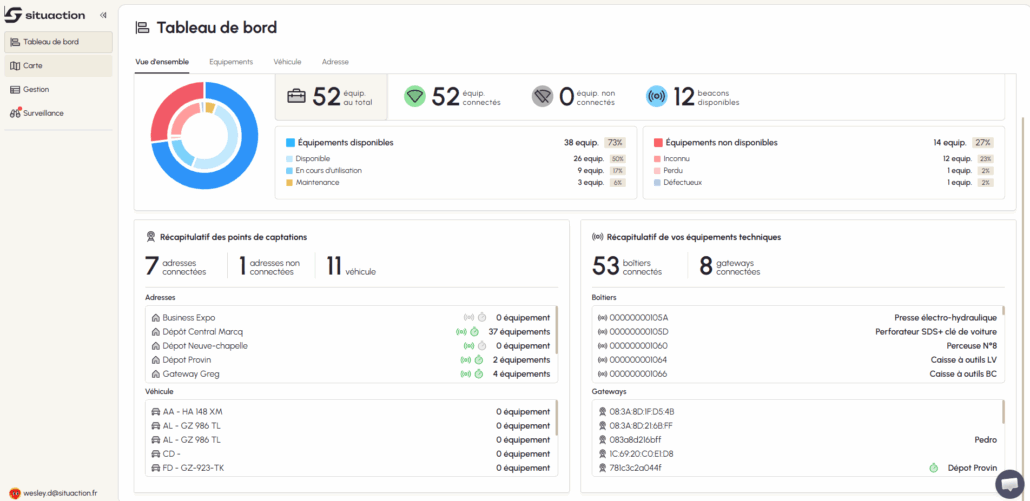Click the Adresses list scrollbar
This screenshot has height=501, width=1030.
coord(556,330)
